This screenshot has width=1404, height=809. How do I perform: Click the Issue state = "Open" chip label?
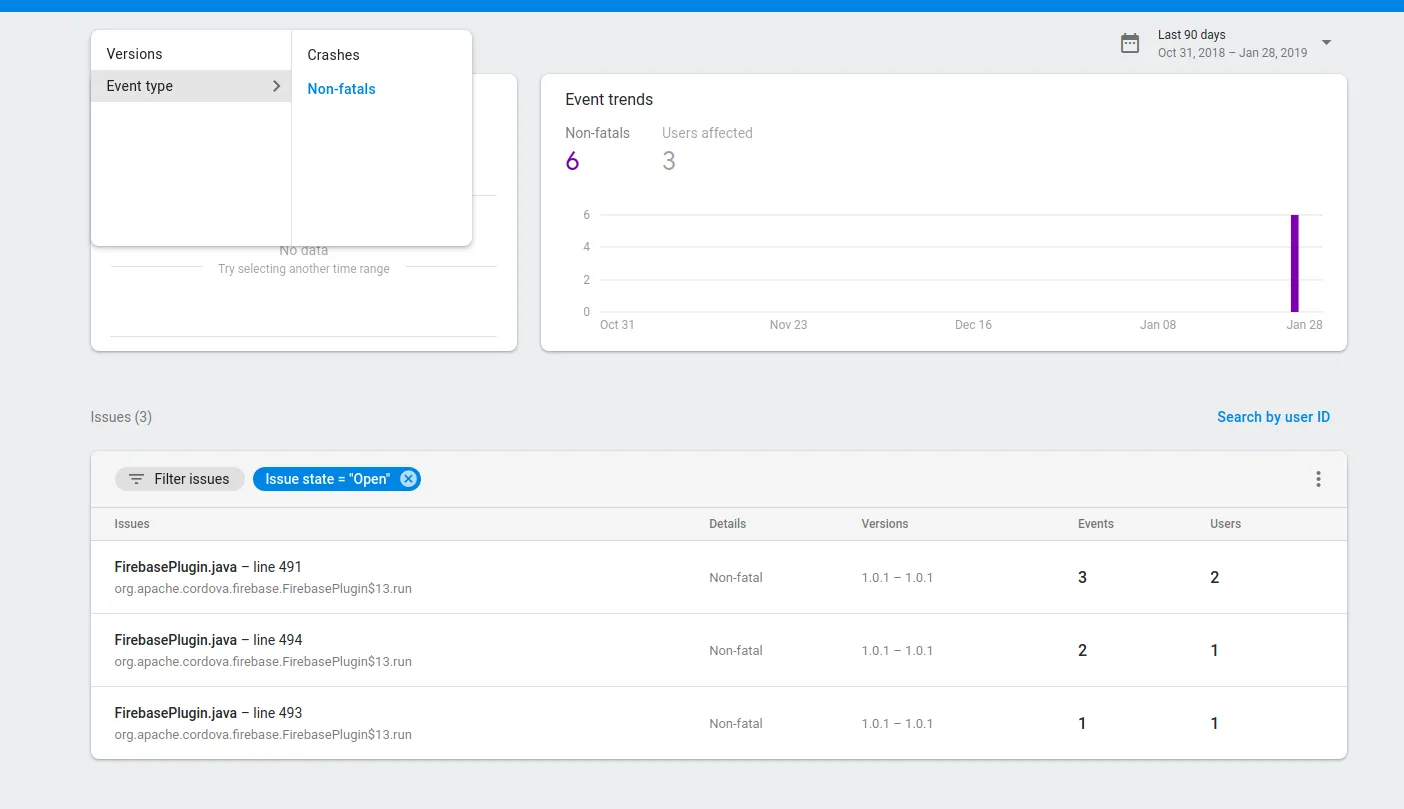[x=328, y=479]
